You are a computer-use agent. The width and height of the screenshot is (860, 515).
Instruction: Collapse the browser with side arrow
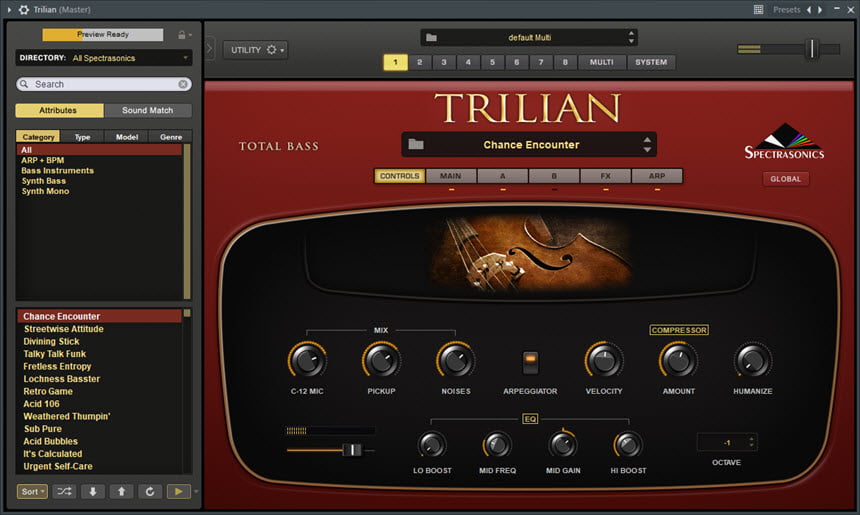pos(209,49)
